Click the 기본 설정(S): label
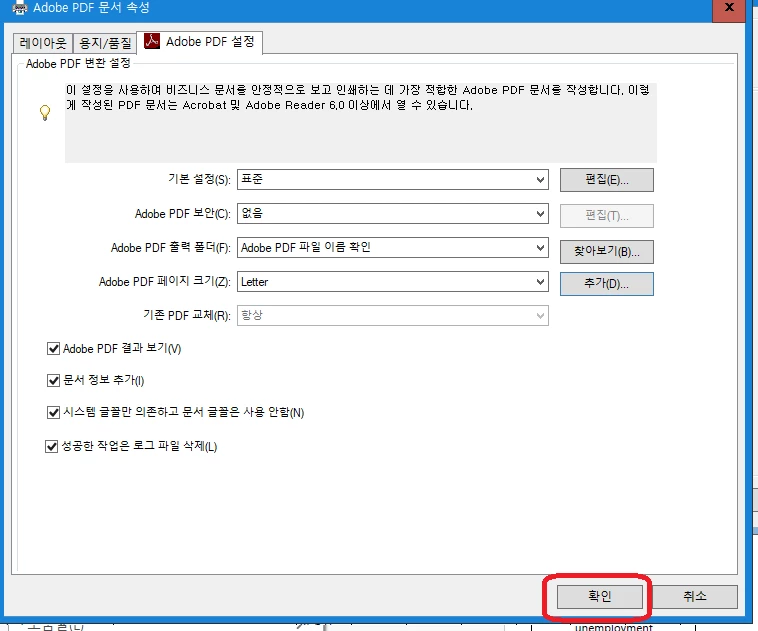The height and width of the screenshot is (631, 758). coord(199,179)
